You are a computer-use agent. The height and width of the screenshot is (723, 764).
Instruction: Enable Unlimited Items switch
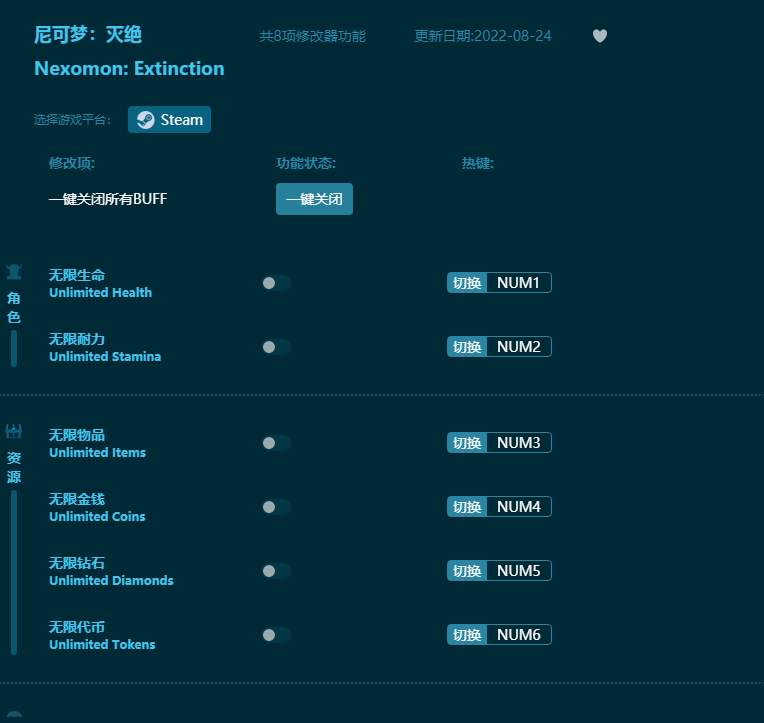coord(276,443)
